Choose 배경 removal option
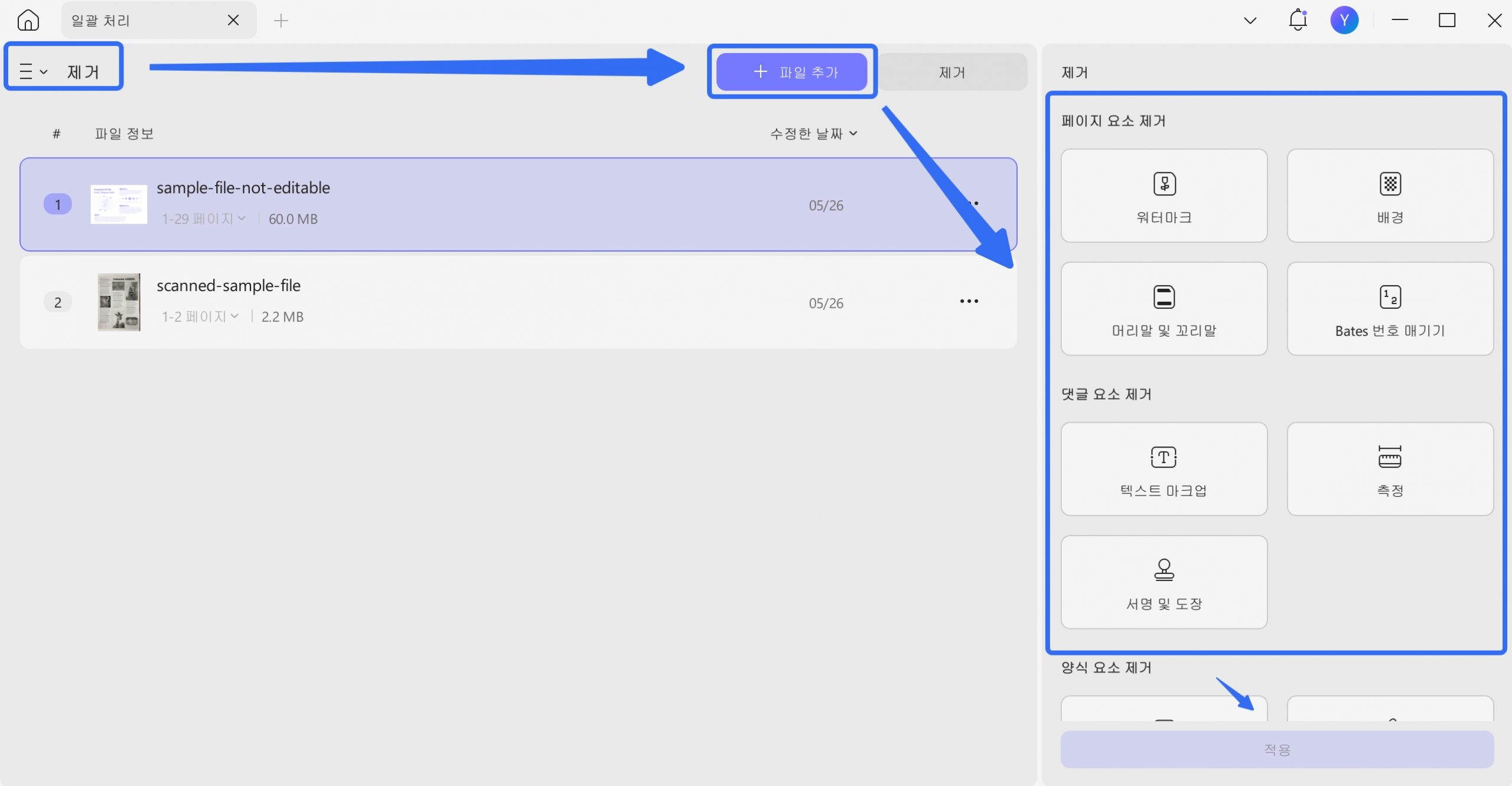 [1390, 195]
